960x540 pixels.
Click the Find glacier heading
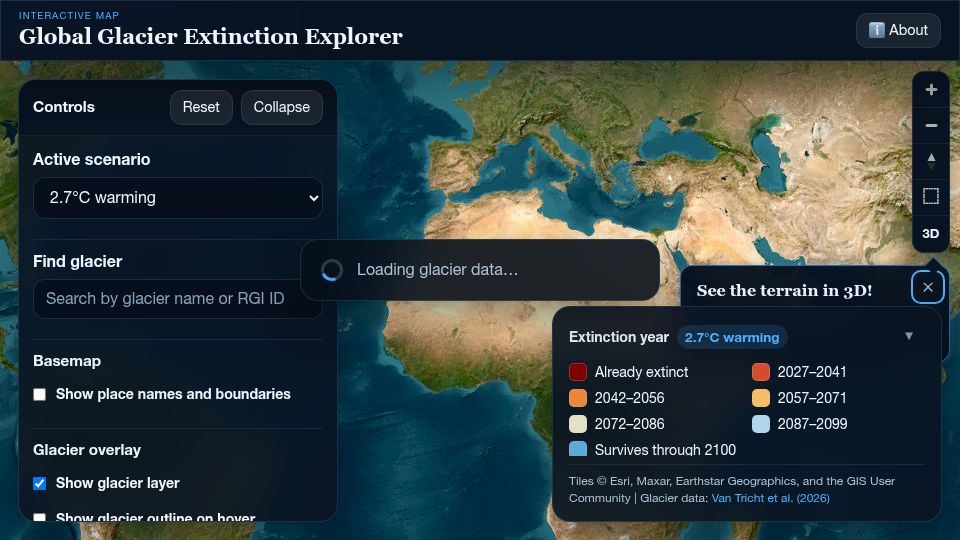[x=77, y=262]
